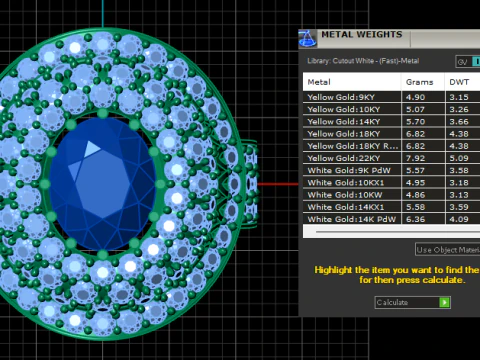Select the Yellow Gold:9KY row
480x360 pixels.
pyautogui.click(x=391, y=97)
